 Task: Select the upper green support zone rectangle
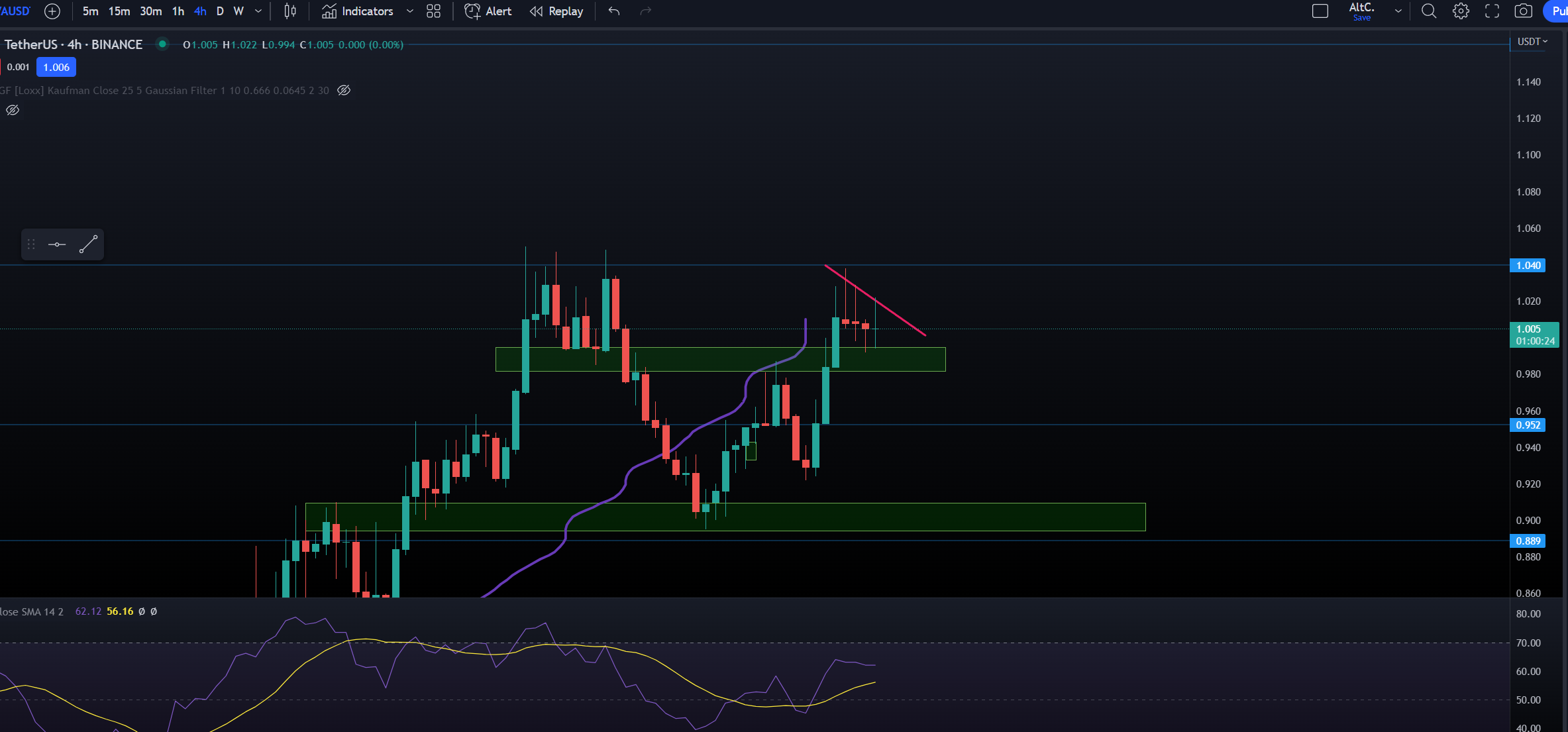(720, 359)
